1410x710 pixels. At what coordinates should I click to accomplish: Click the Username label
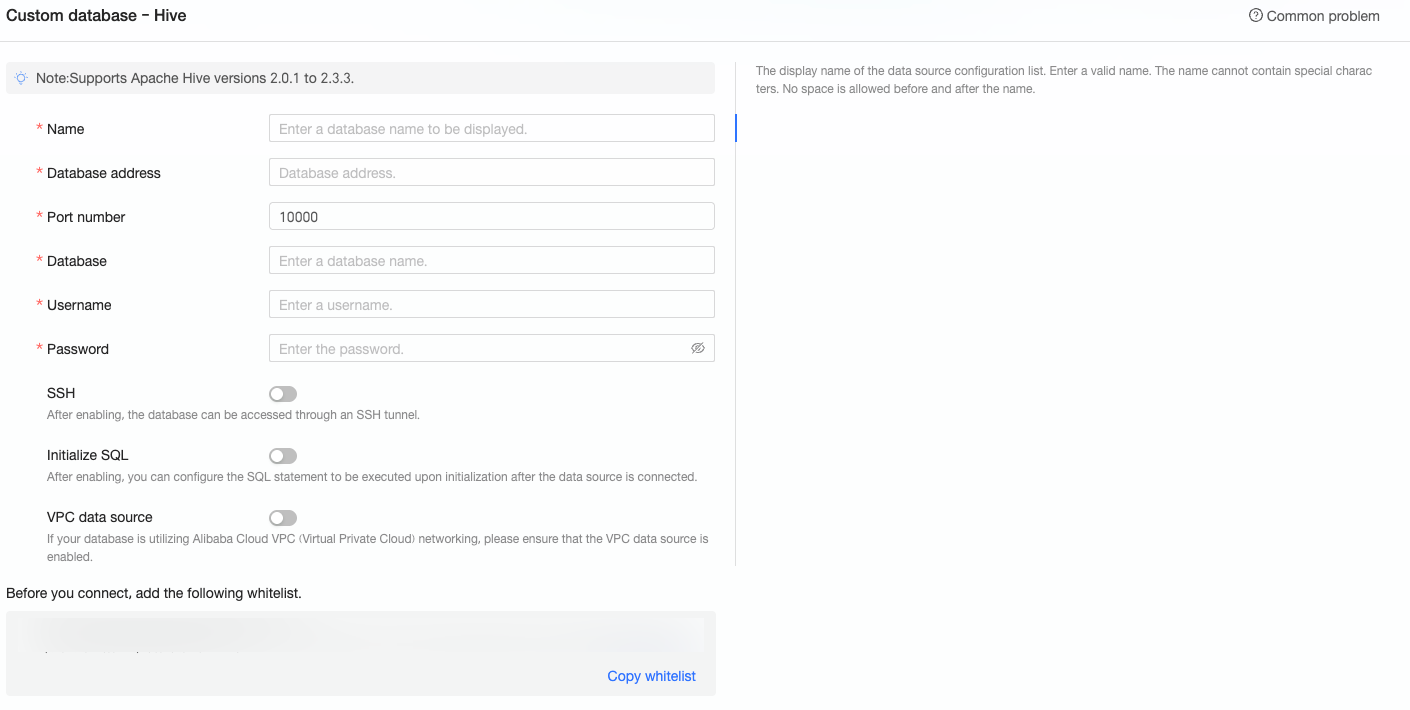79,305
